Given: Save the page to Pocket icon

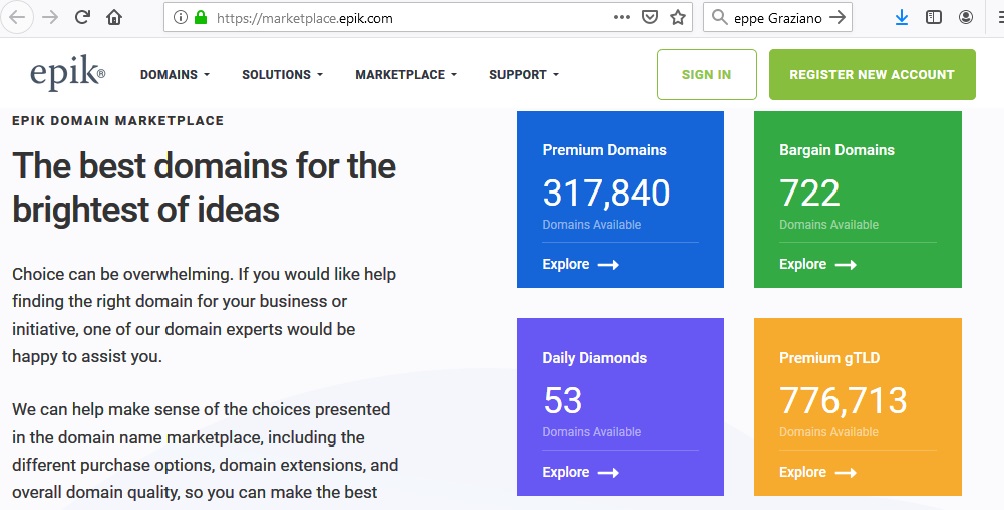Looking at the screenshot, I should click(x=650, y=17).
